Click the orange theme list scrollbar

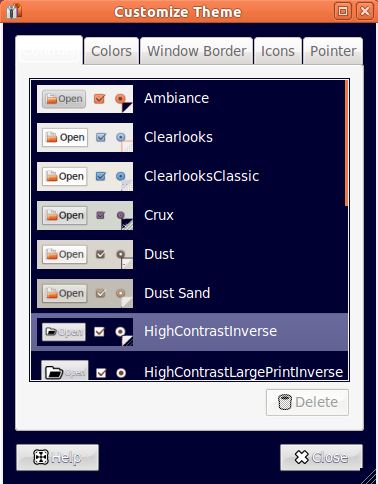[x=347, y=143]
